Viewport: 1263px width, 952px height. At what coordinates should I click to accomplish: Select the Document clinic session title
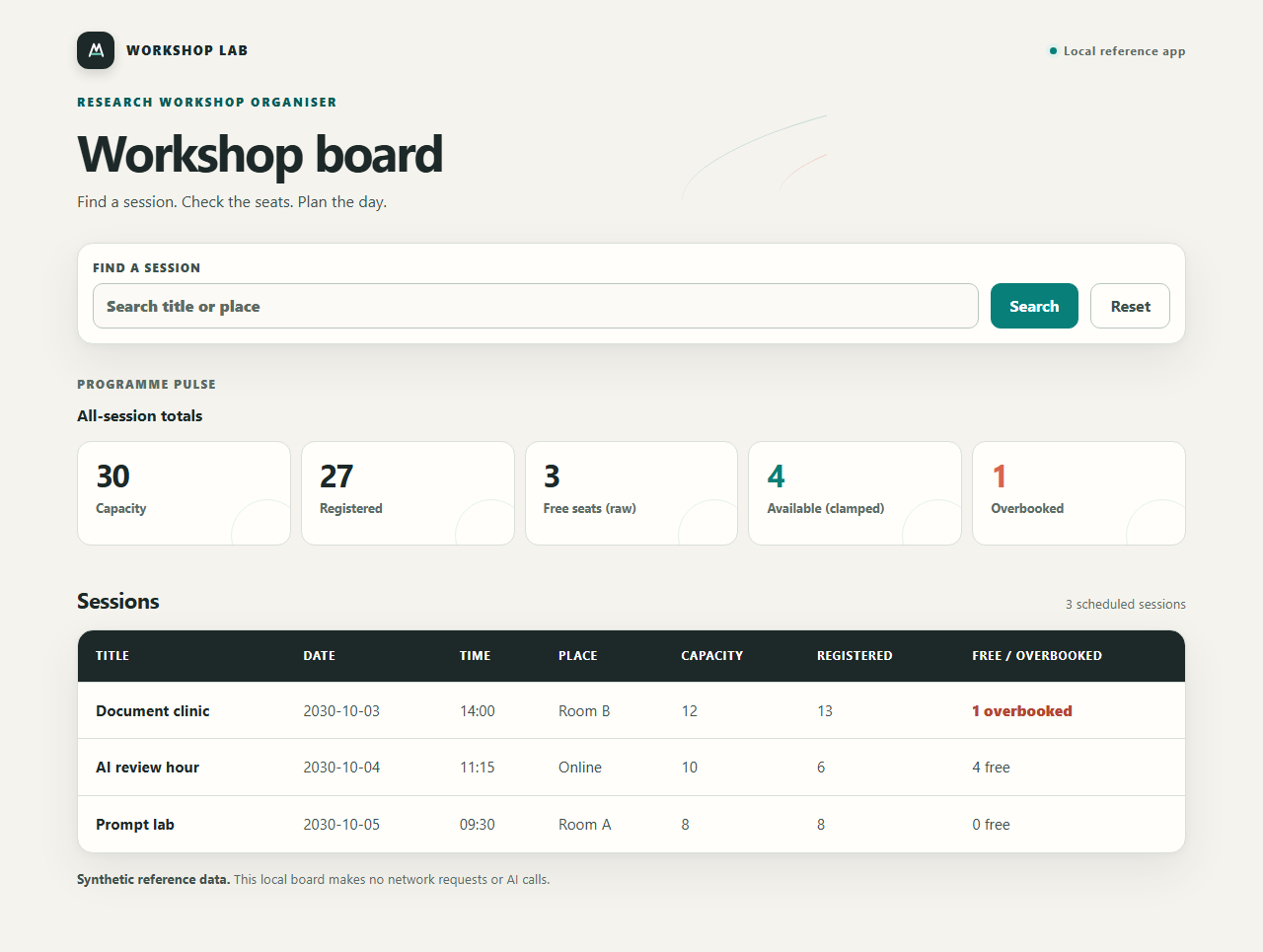(153, 711)
